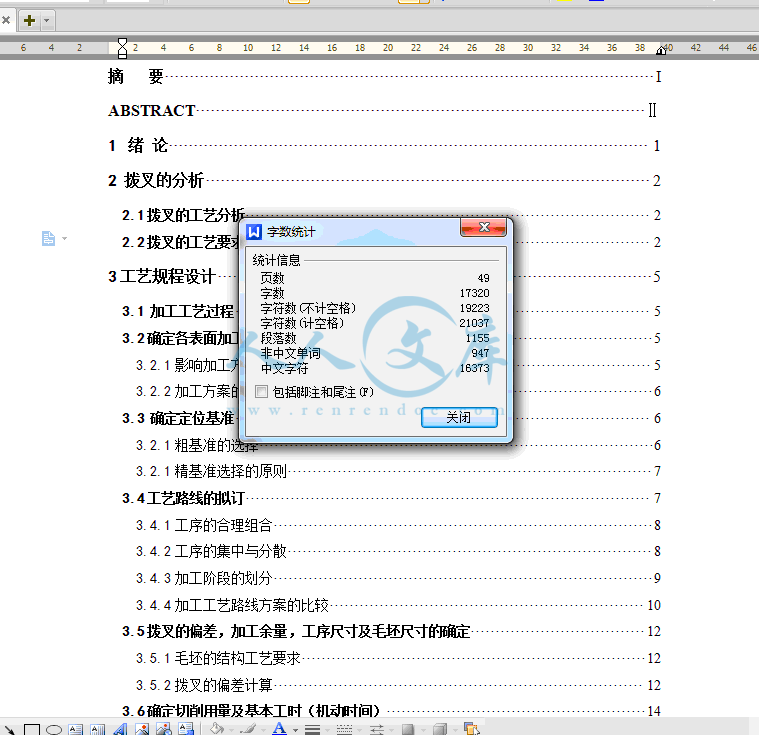Expand the shadow style dropdown arrow
759x735 pixels.
pos(424,730)
